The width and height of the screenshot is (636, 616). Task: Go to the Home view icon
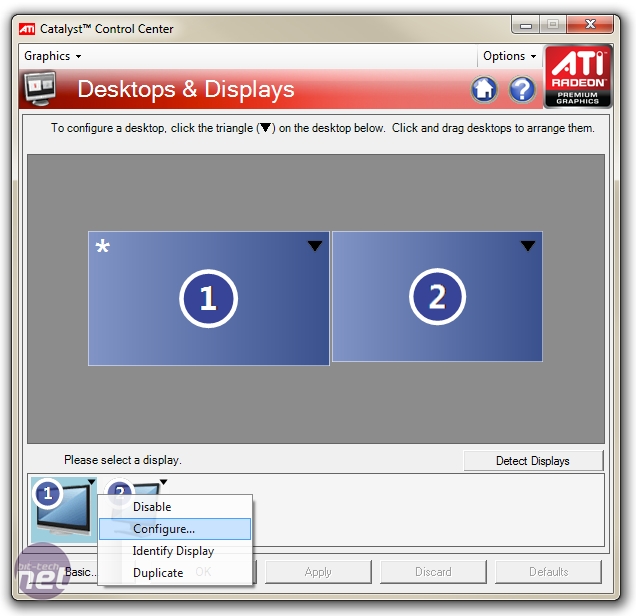tap(484, 89)
